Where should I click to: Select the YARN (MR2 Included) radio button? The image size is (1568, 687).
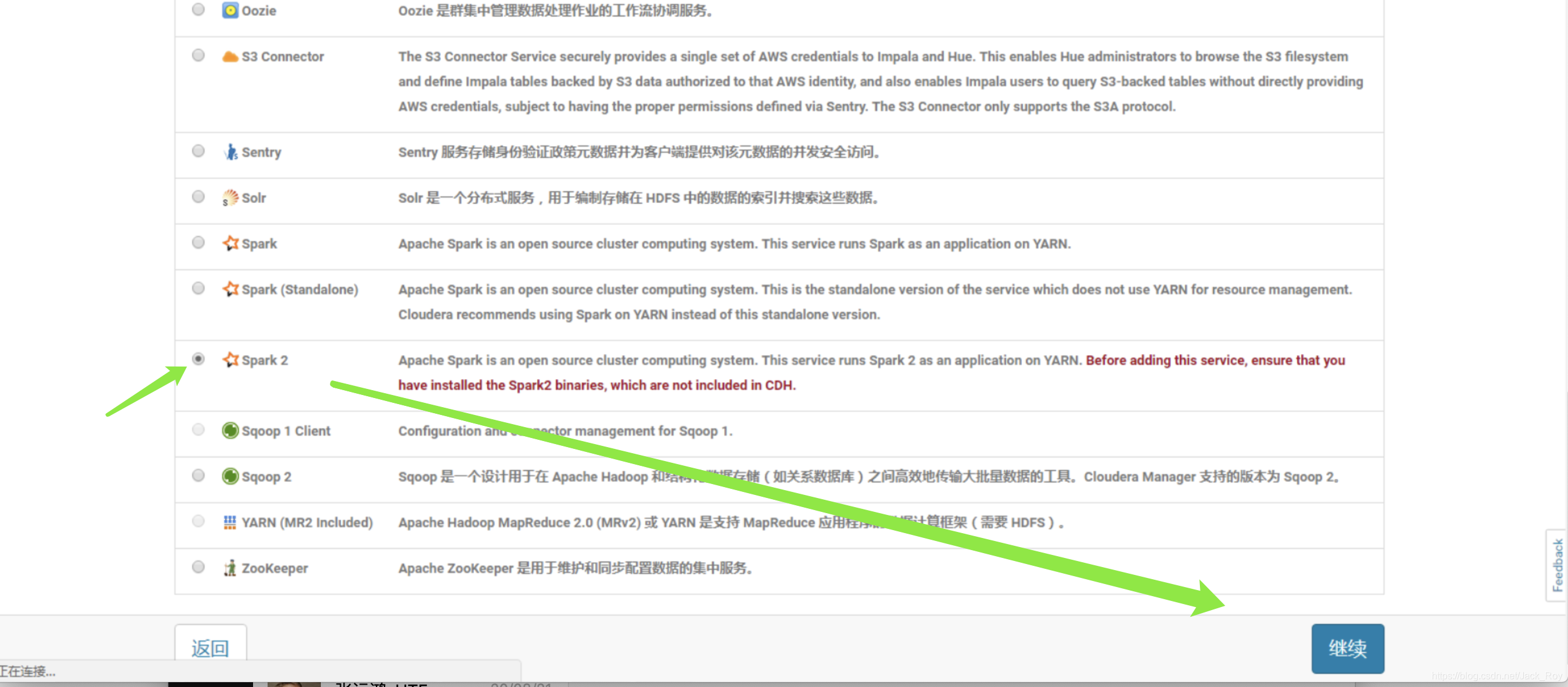(x=199, y=521)
